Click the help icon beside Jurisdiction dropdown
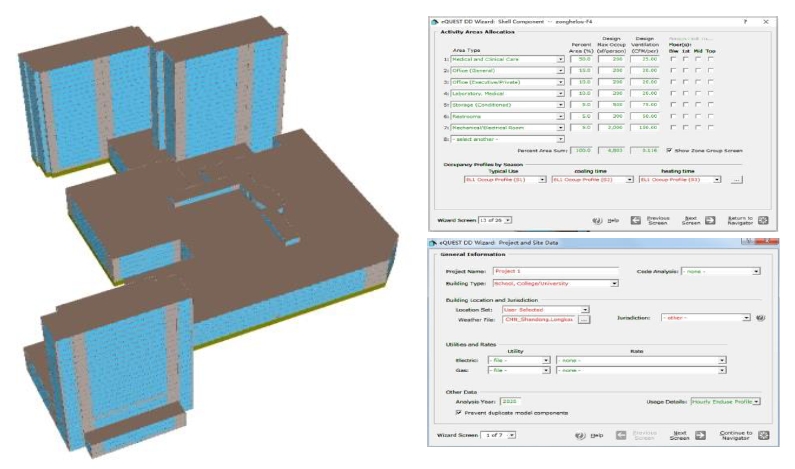Screen dimensions: 795x469 tap(760, 318)
